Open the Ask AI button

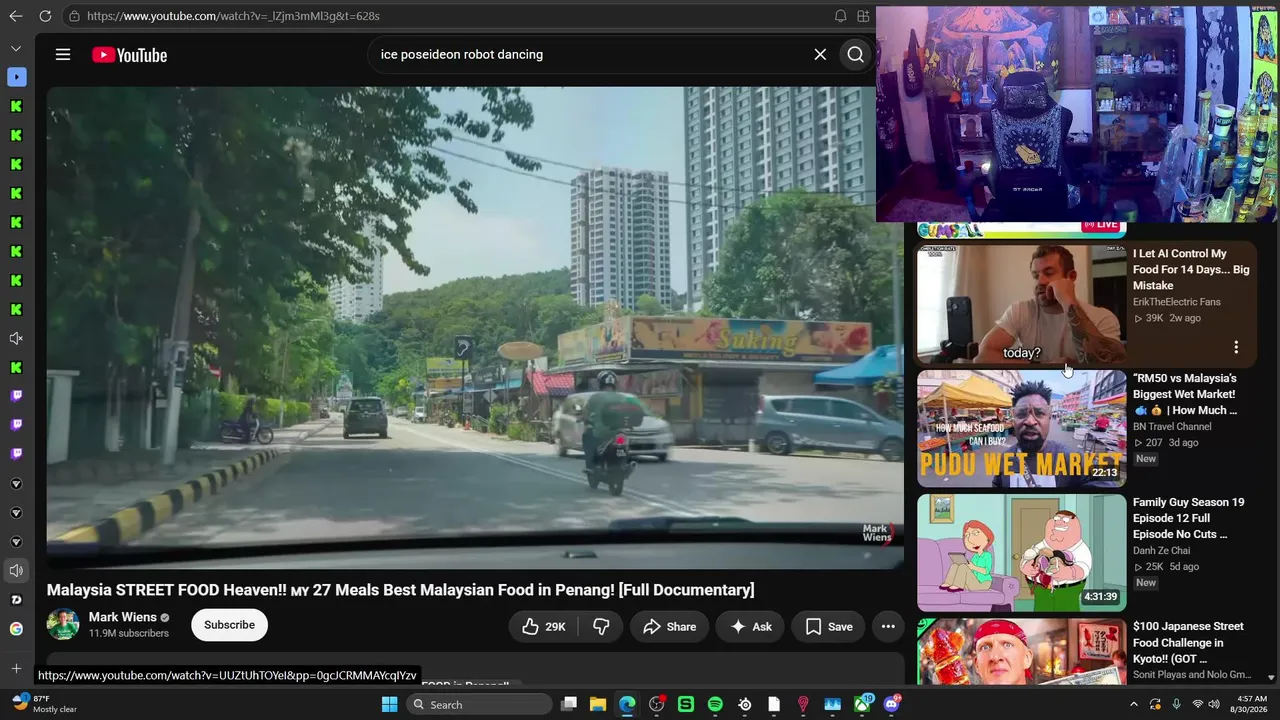750,627
